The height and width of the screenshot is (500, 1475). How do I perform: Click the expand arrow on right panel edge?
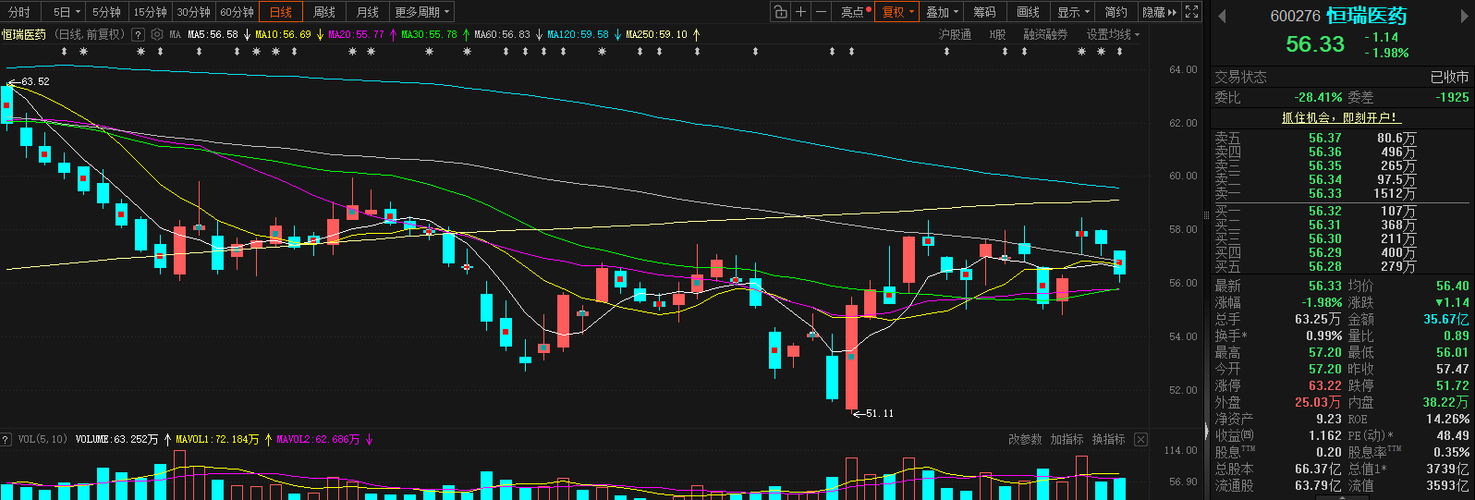click(x=1206, y=430)
